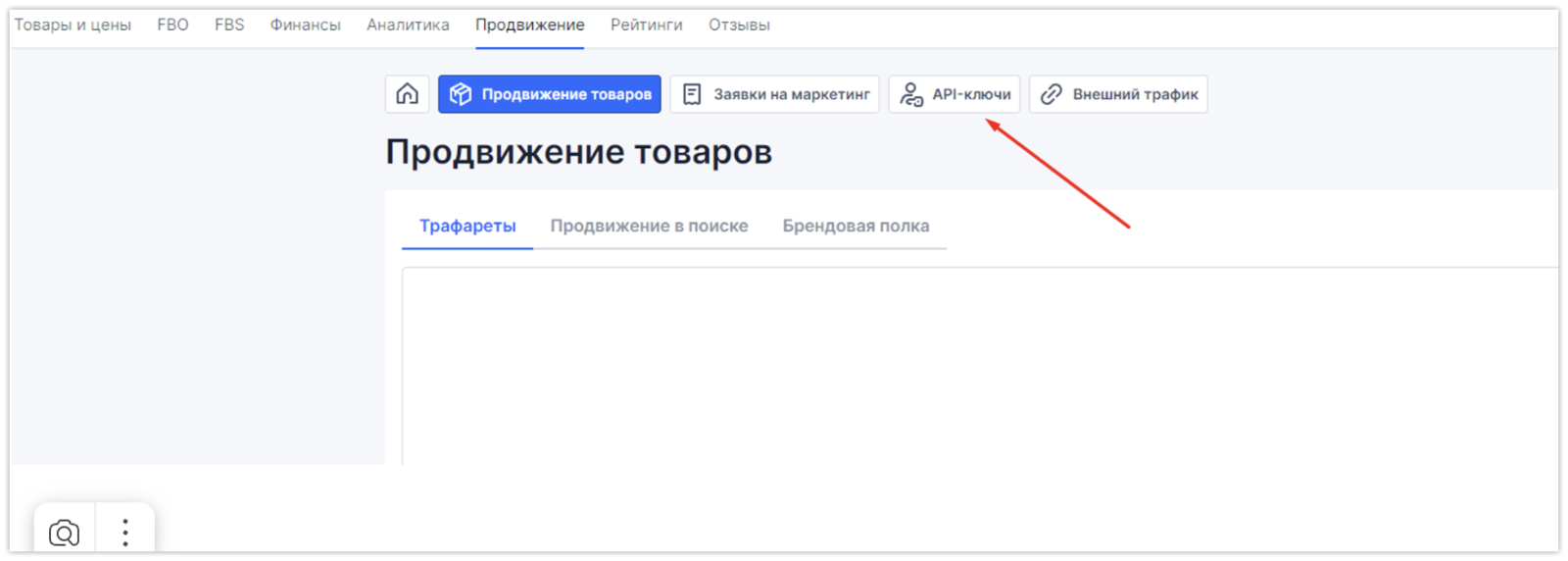Open the API-ключи page
Image resolution: width=1568 pixels, height=561 pixels.
[955, 94]
